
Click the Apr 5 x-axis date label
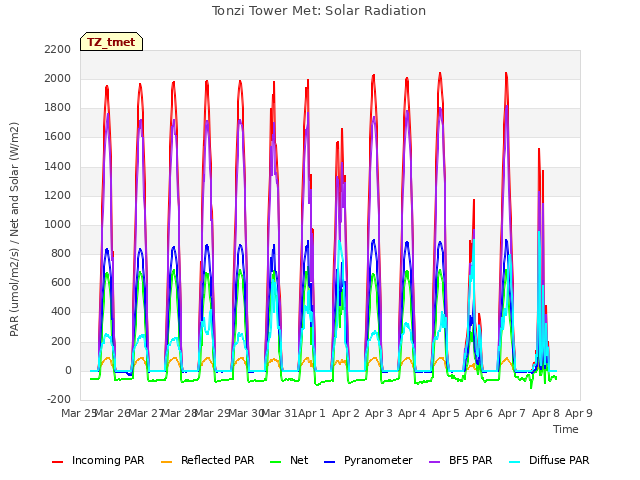click(x=445, y=413)
